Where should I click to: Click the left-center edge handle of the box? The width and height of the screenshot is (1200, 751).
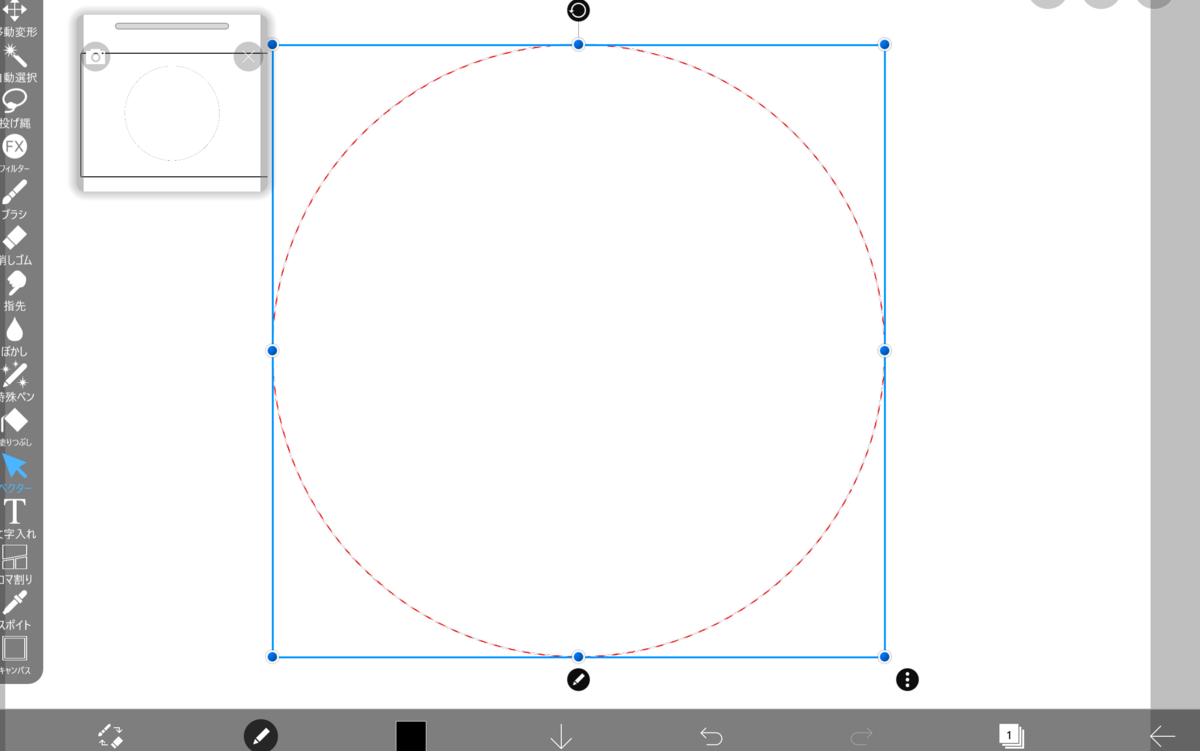point(272,351)
